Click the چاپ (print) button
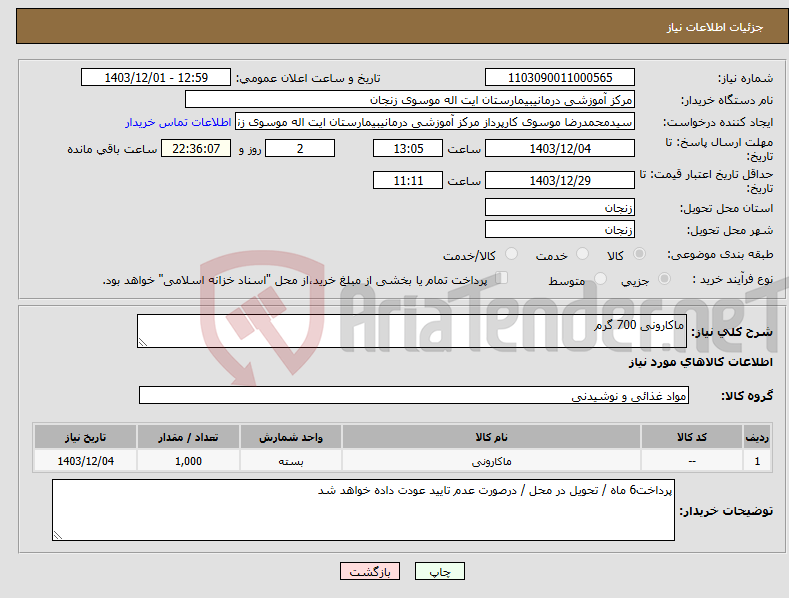This screenshot has height=598, width=789. [x=439, y=571]
